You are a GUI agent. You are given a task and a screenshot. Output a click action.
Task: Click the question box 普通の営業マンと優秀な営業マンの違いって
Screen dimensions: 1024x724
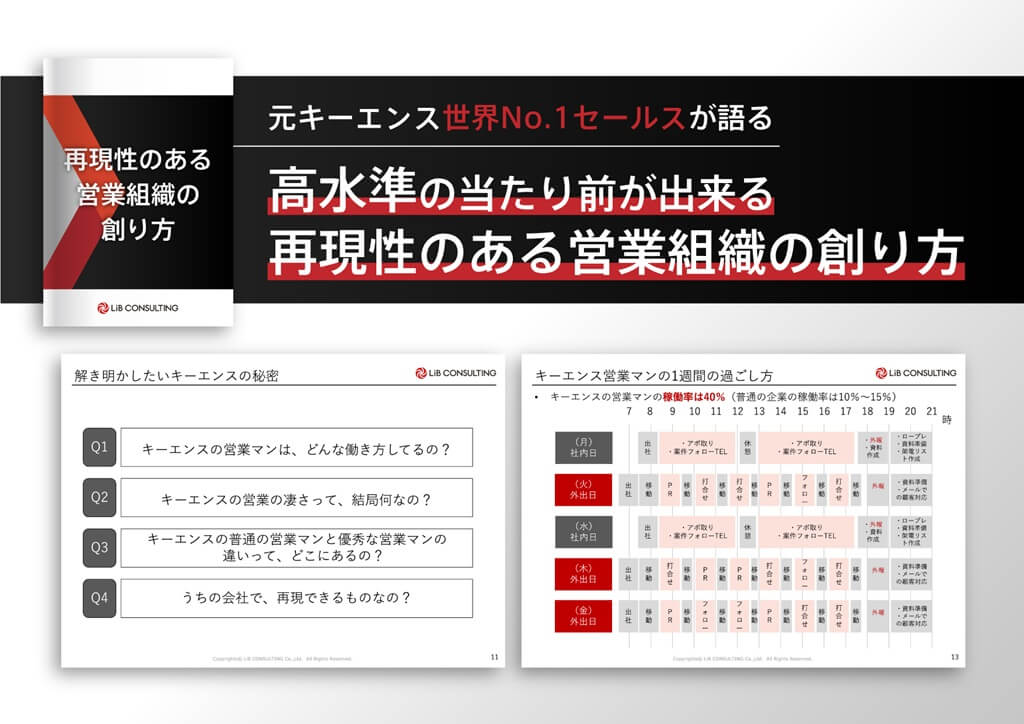[296, 548]
